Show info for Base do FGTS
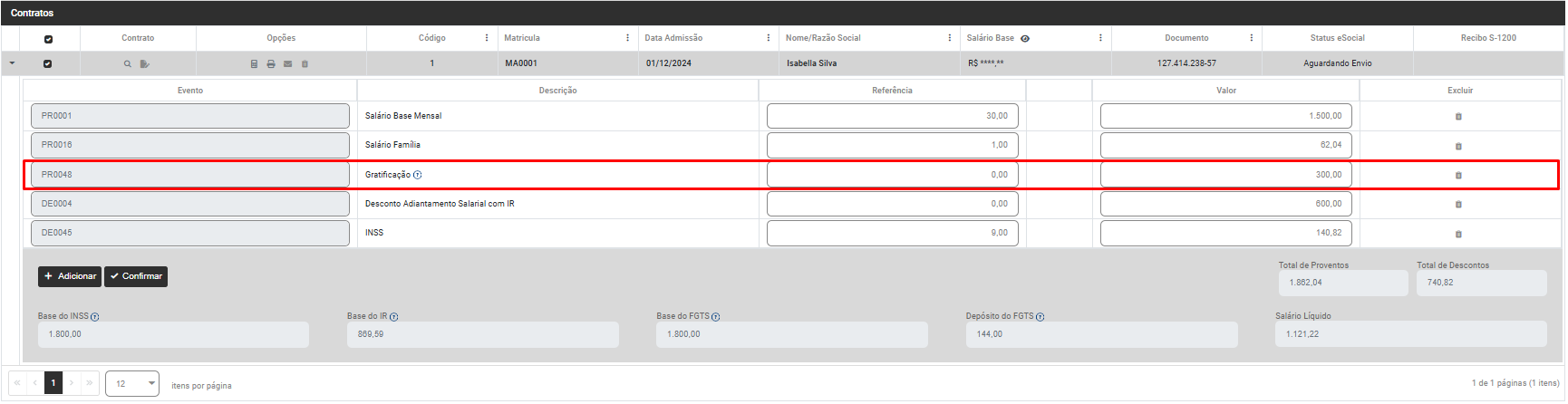 pyautogui.click(x=716, y=317)
